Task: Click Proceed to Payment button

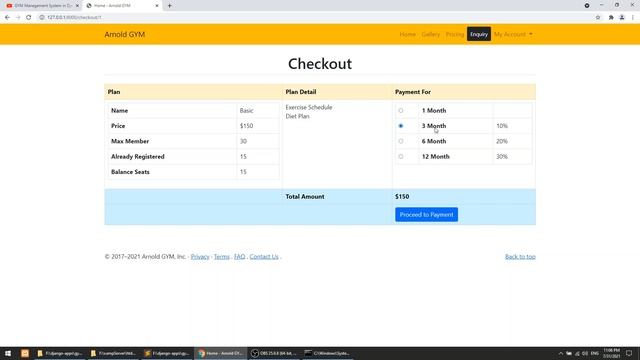Action: (x=426, y=215)
